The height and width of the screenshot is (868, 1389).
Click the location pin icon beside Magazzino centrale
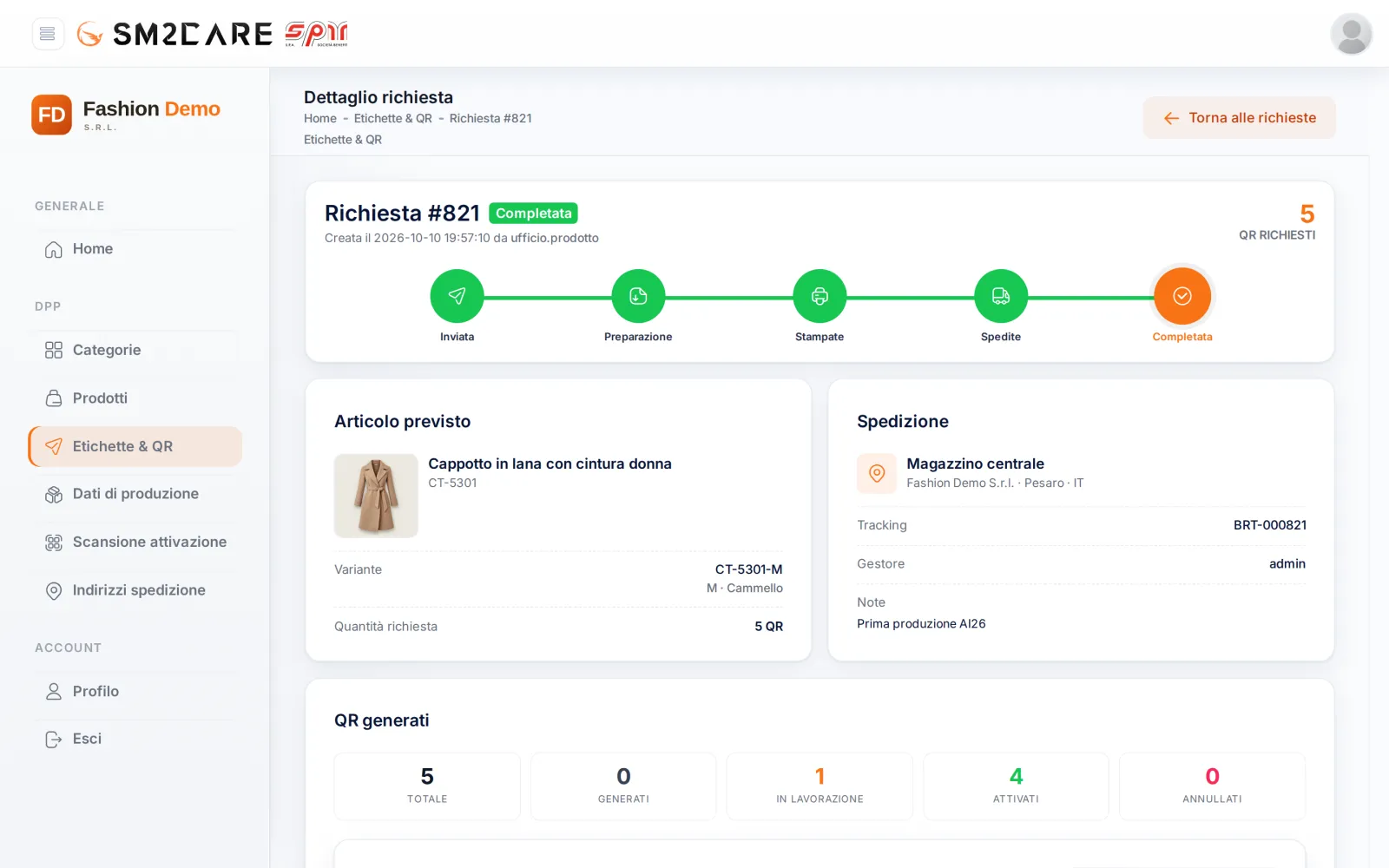(877, 473)
